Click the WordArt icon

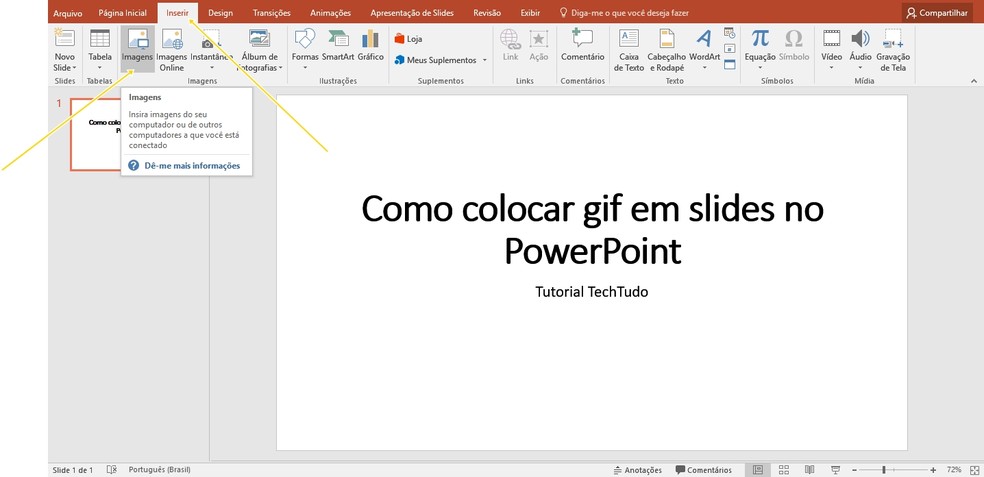705,38
